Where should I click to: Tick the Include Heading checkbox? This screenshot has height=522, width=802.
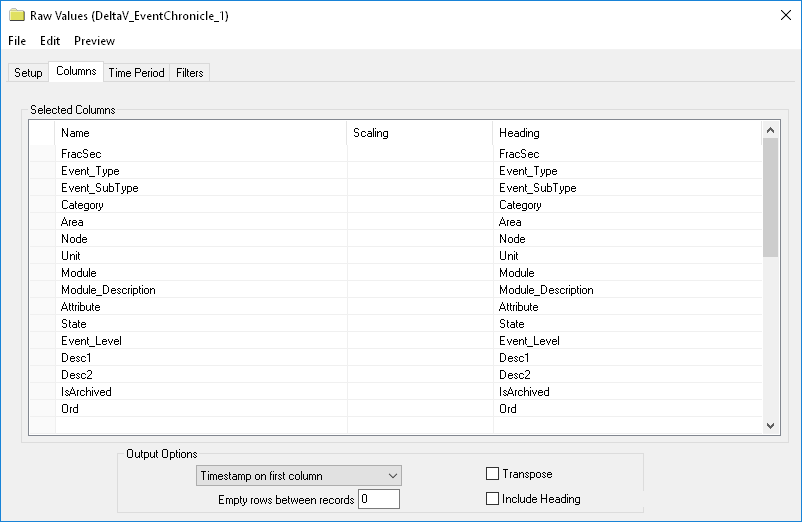[x=492, y=498]
